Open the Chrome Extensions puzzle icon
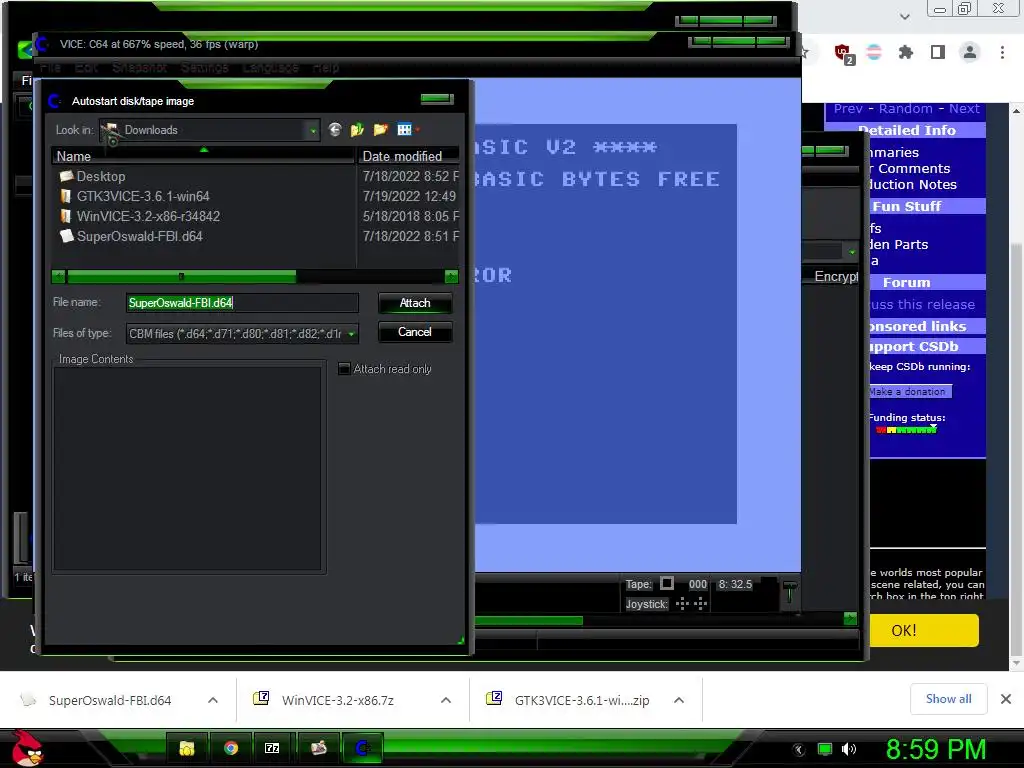 tap(906, 52)
